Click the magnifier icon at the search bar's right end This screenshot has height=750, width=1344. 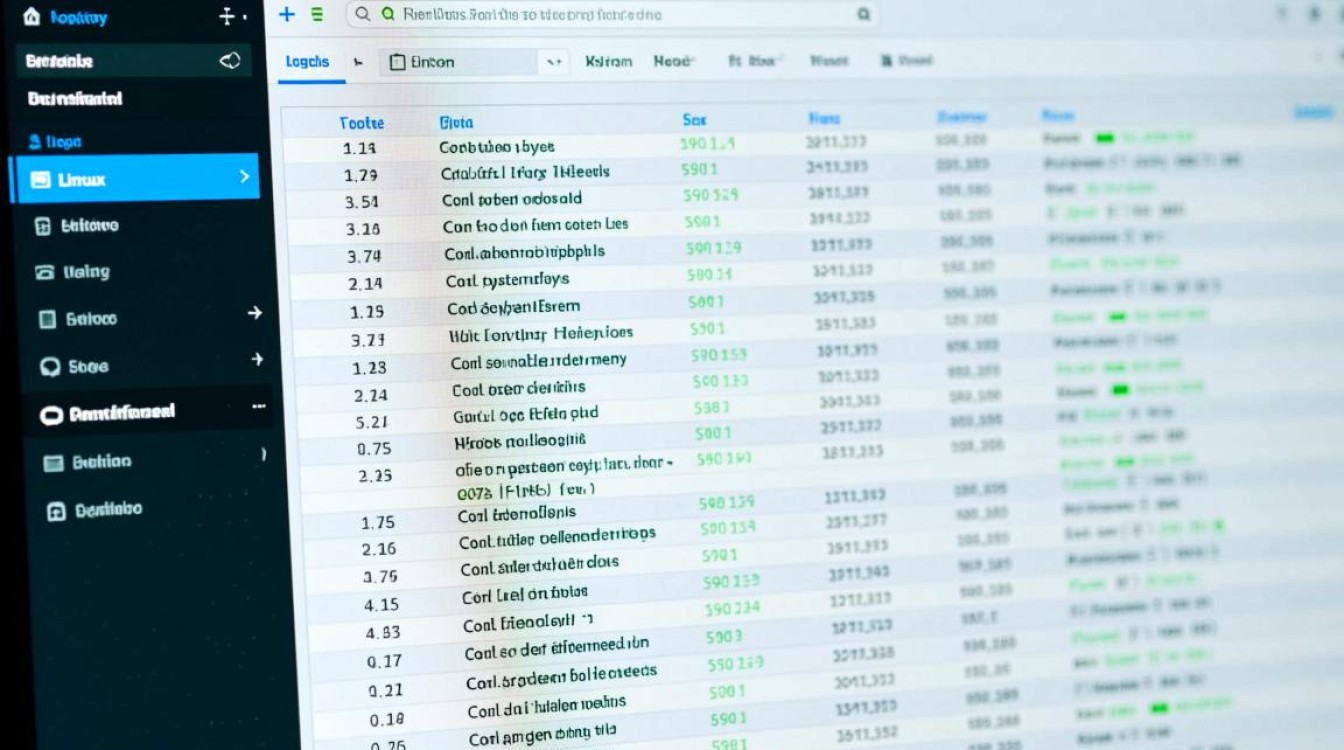[863, 14]
